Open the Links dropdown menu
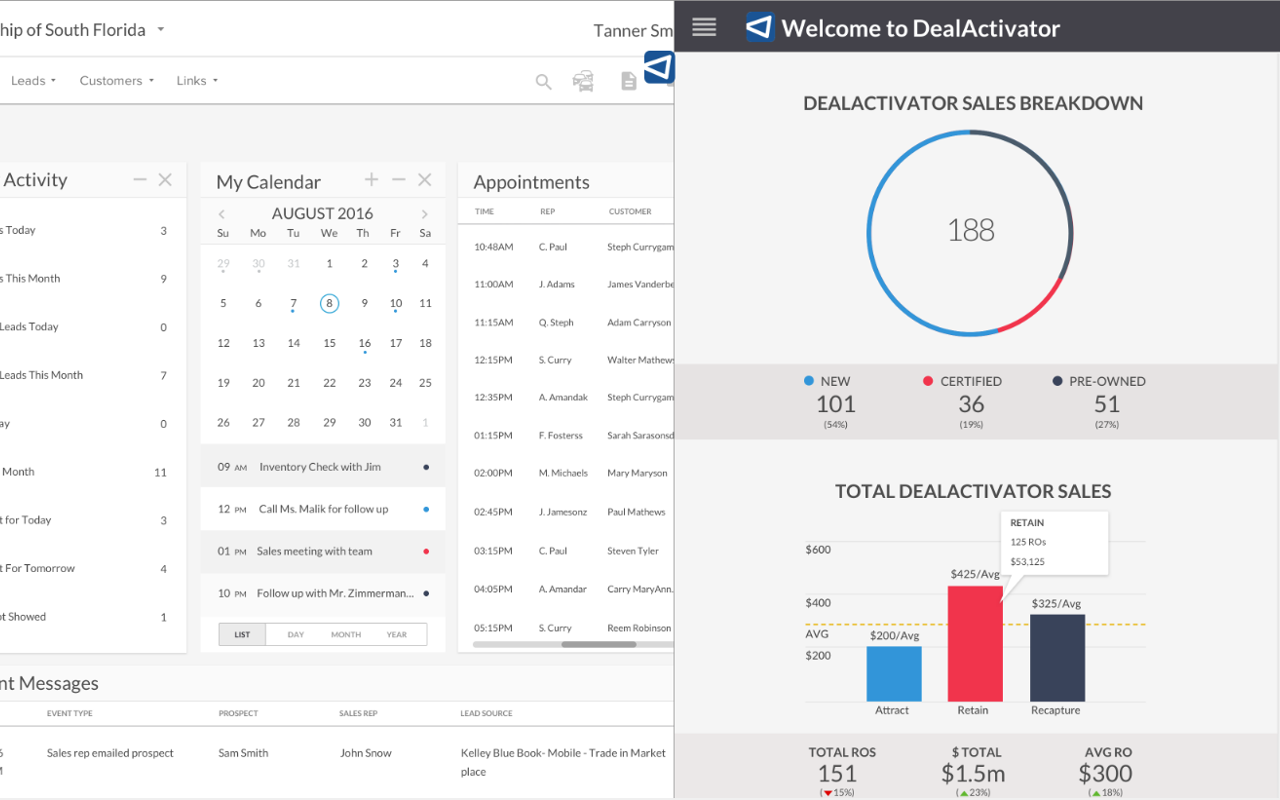The width and height of the screenshot is (1280, 800). tap(197, 81)
